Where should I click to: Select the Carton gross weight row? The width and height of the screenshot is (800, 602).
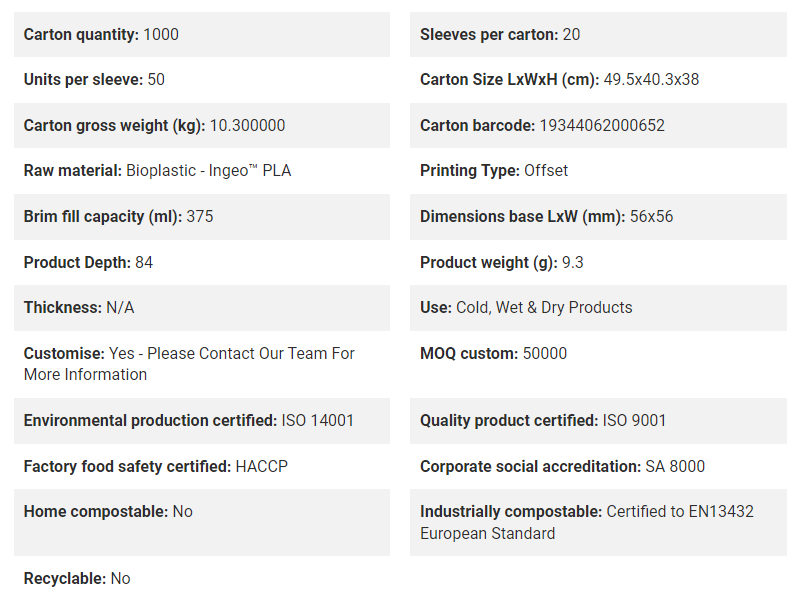click(202, 126)
